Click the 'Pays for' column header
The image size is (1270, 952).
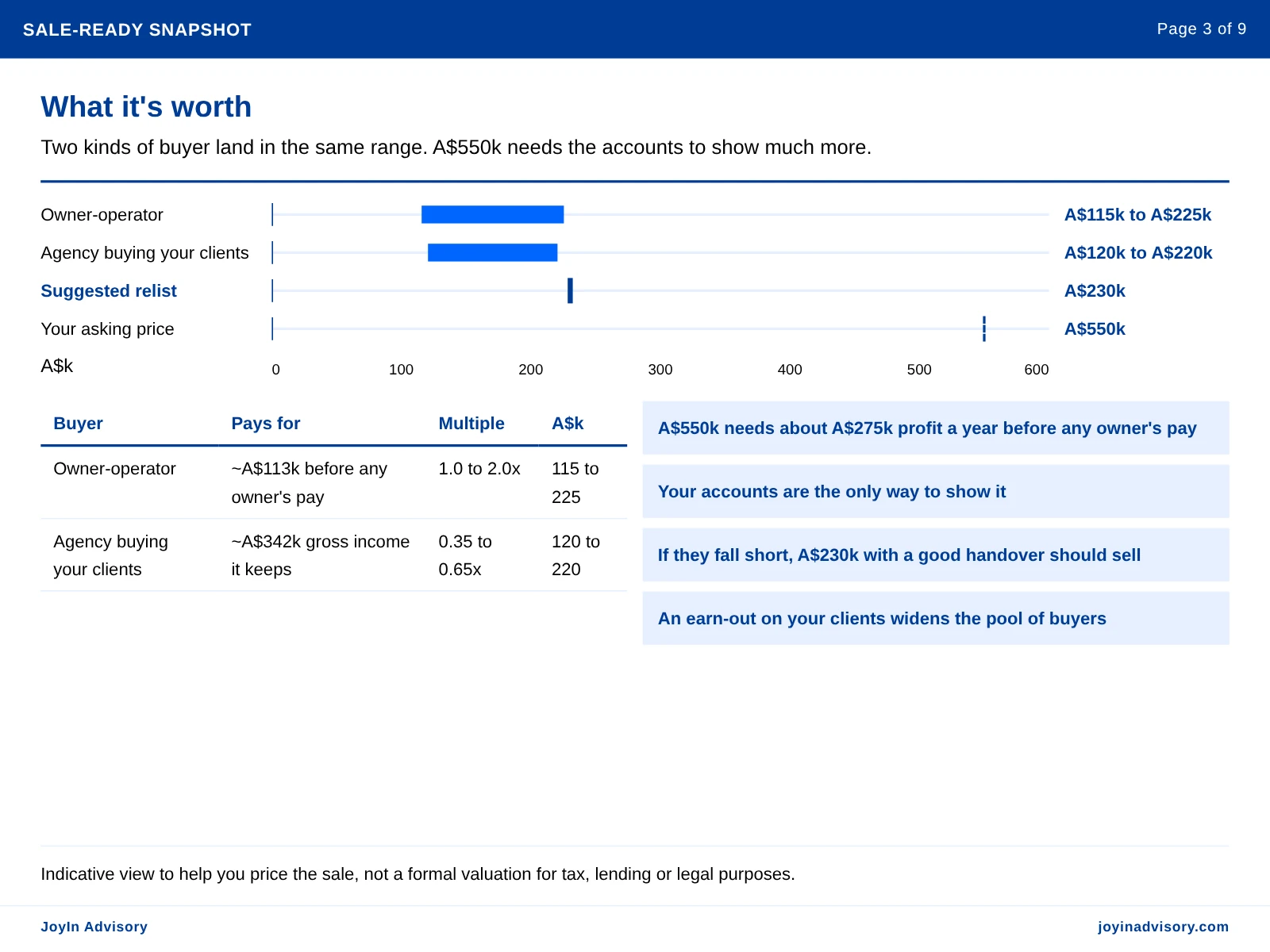(x=266, y=424)
